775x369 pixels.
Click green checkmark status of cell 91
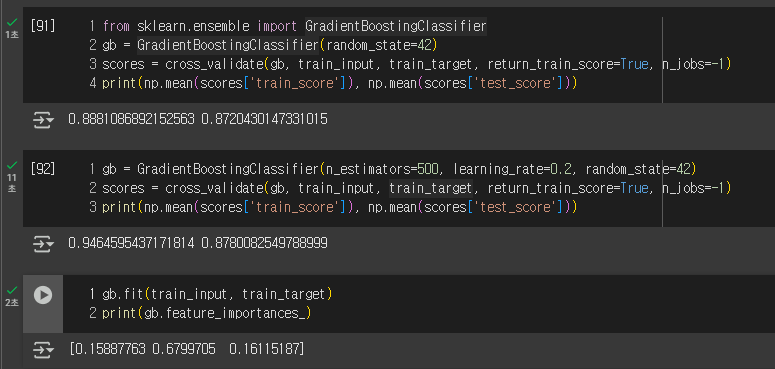(12, 22)
